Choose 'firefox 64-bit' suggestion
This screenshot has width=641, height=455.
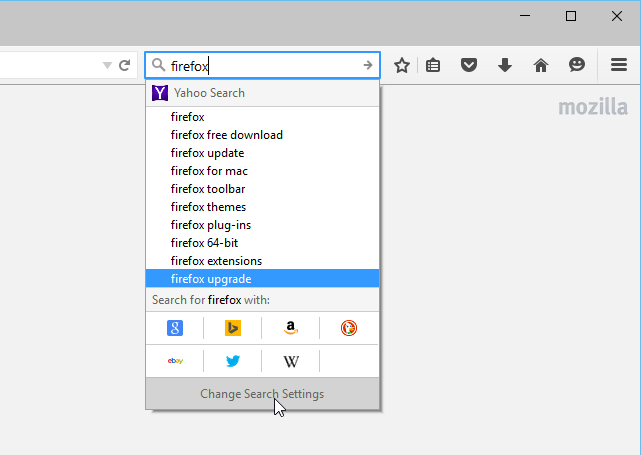262,243
